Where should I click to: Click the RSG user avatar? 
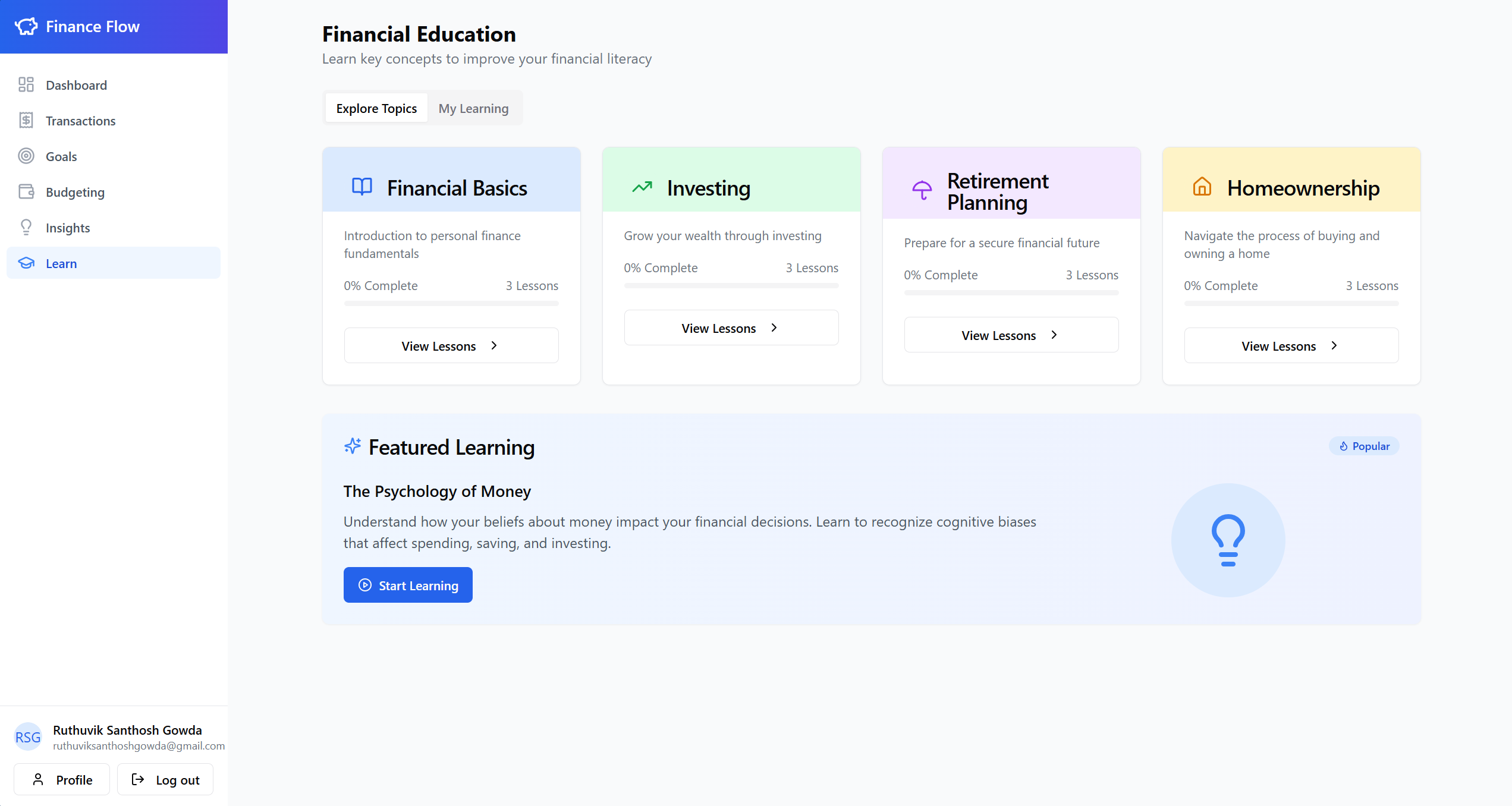pyautogui.click(x=28, y=737)
